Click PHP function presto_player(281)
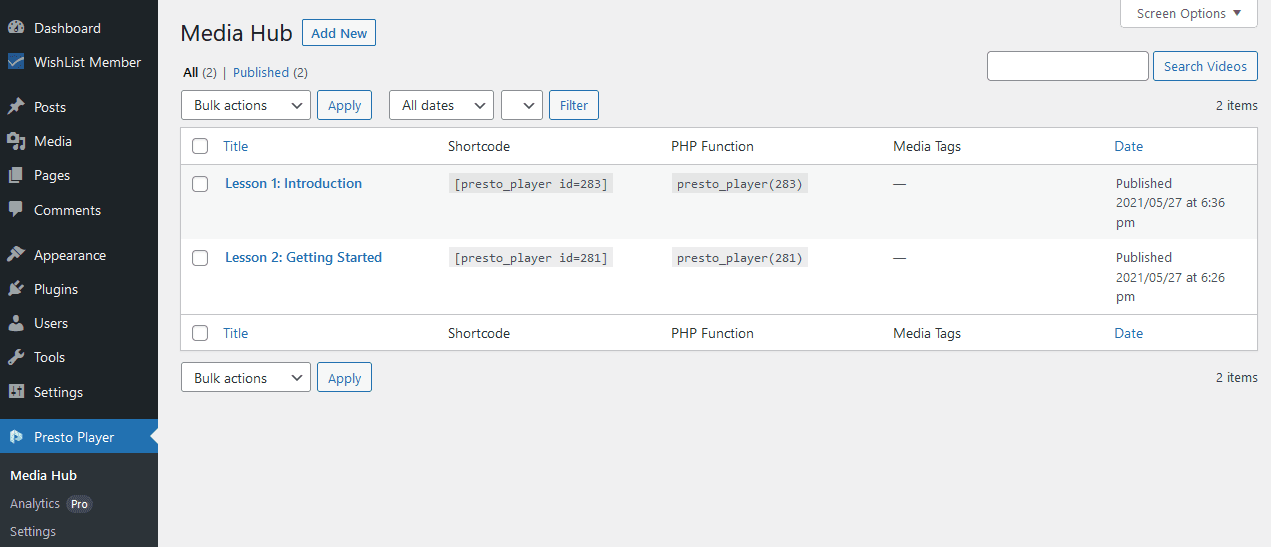The image size is (1271, 547). 739,258
